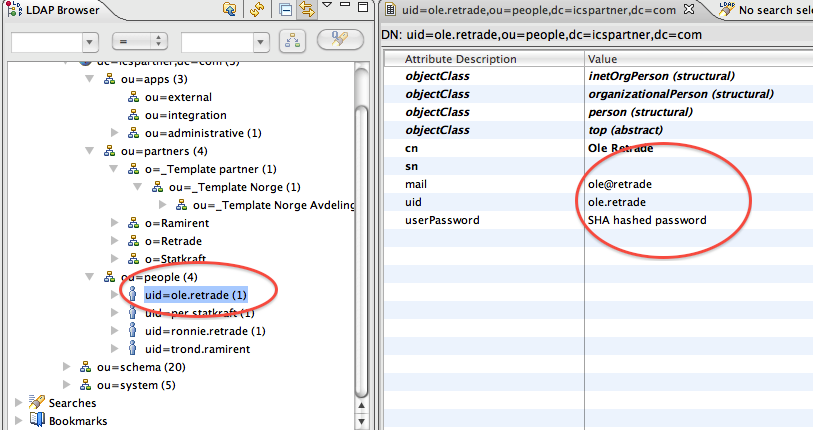Image resolution: width=813 pixels, height=430 pixels.
Task: Select the uid=ole.retrade (1) tree entry
Action: coord(195,295)
